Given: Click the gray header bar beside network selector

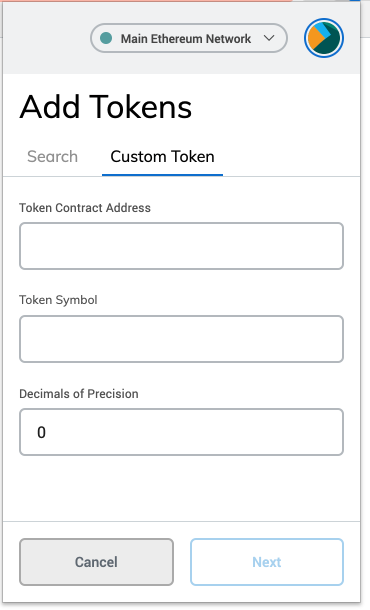Looking at the screenshot, I should point(47,38).
